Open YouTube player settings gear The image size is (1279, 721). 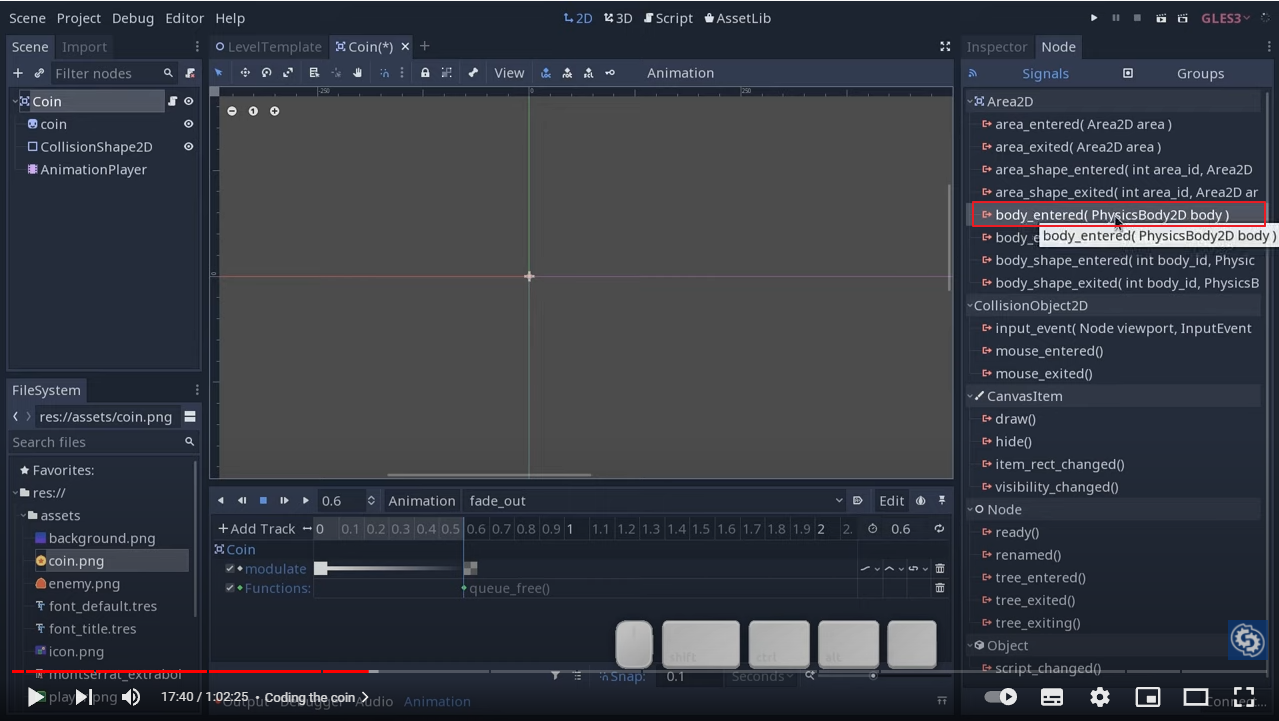(1100, 697)
